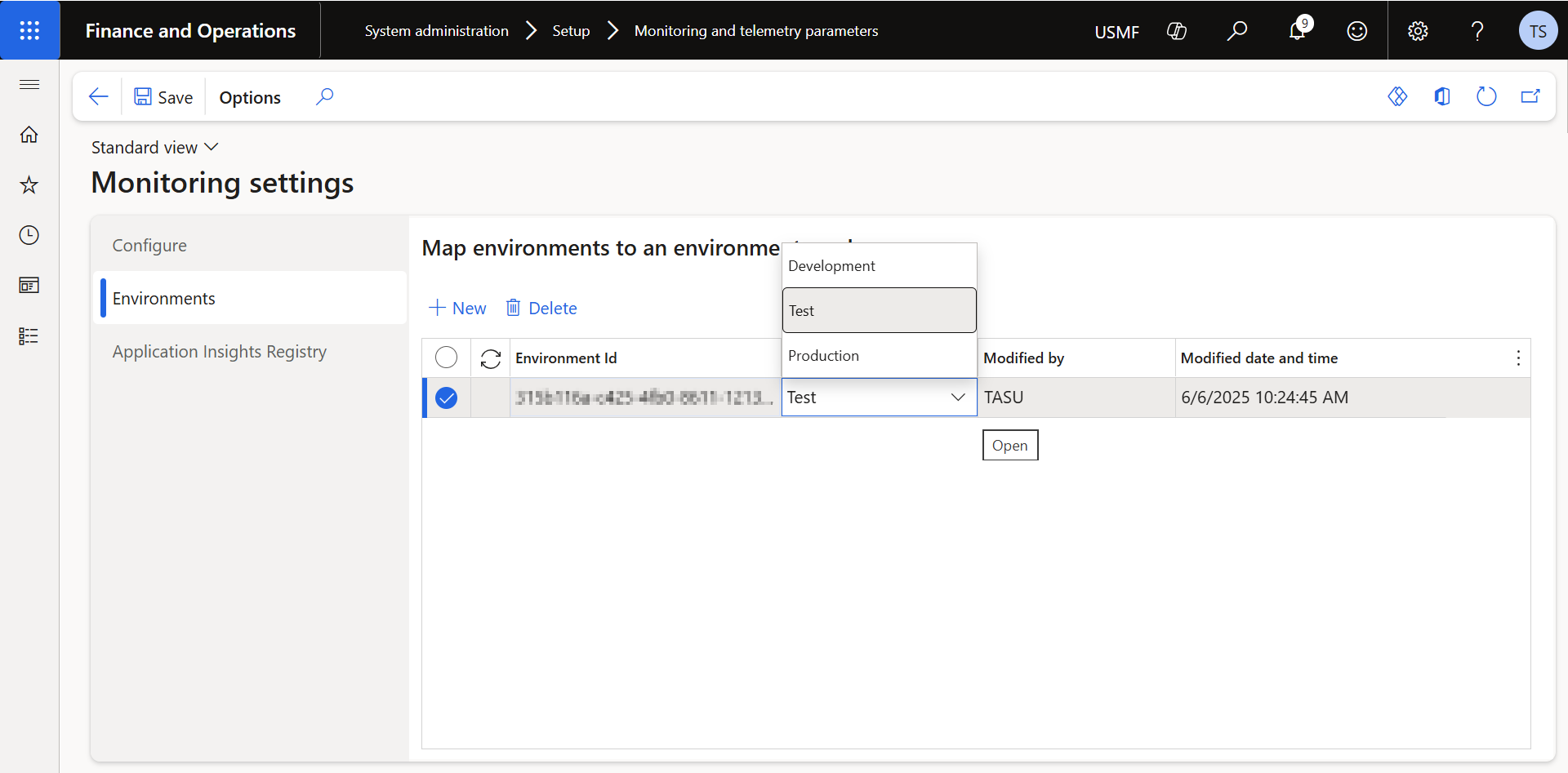The height and width of the screenshot is (773, 1568).
Task: Open Modules list icon in sidebar
Action: click(29, 335)
